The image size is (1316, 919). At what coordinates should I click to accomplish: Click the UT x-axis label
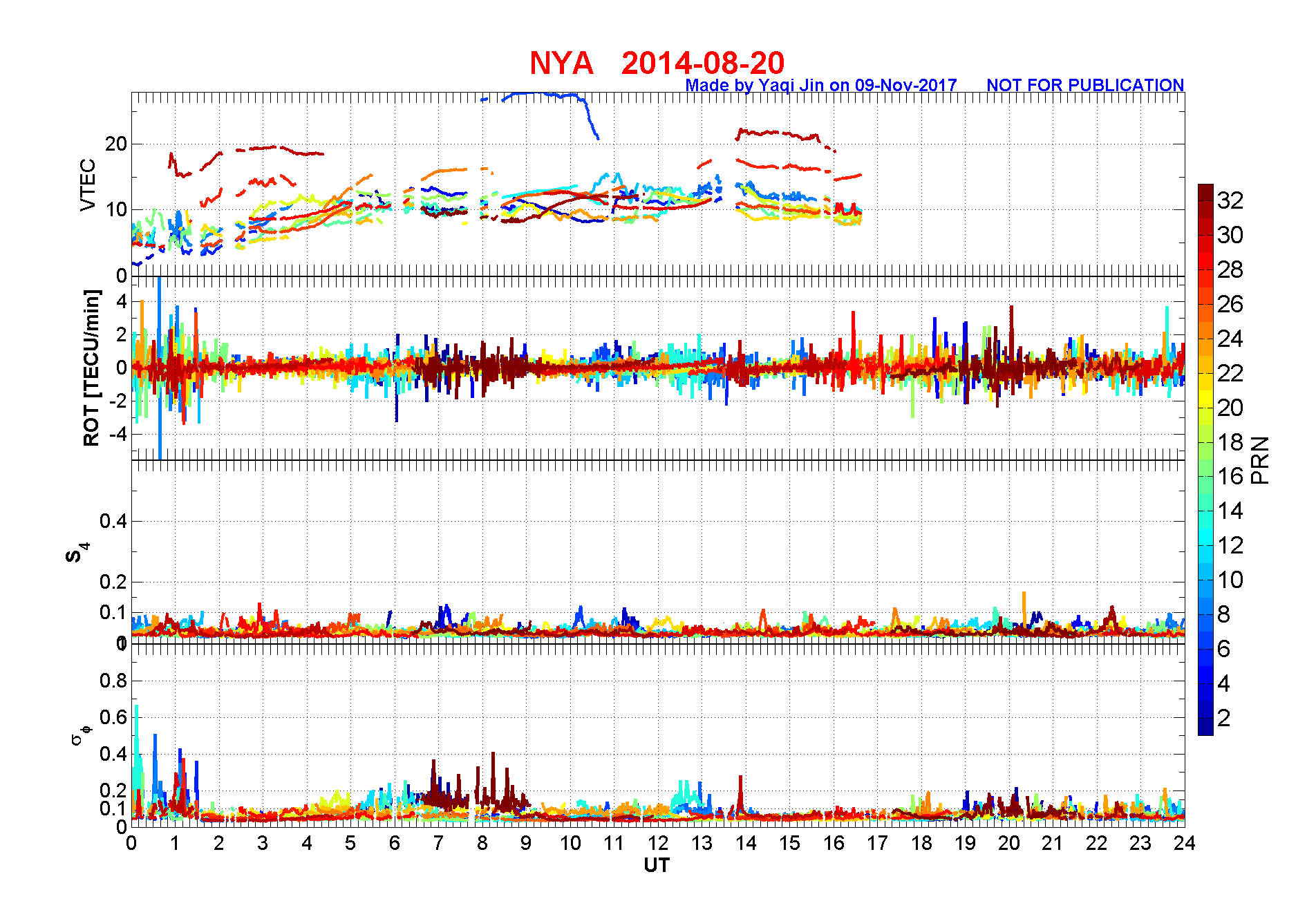pos(657,865)
